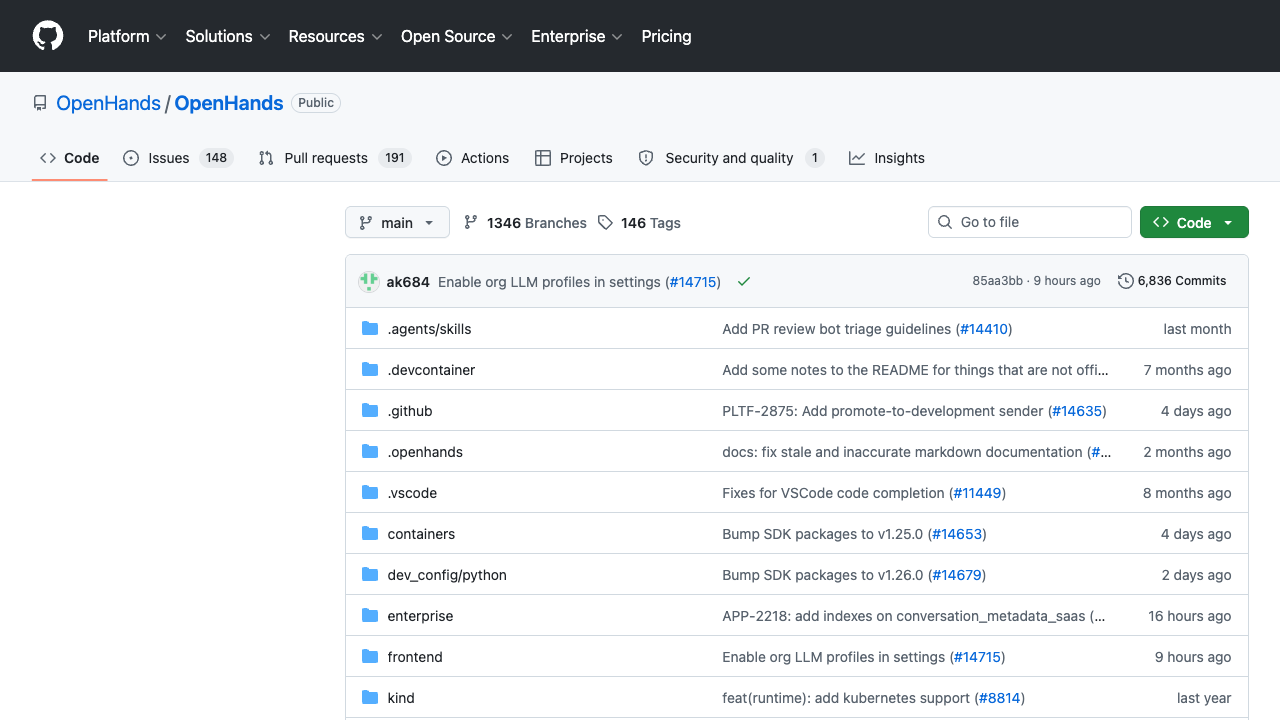Open the Enterprise navigation dropdown
This screenshot has width=1280, height=720.
tap(577, 36)
